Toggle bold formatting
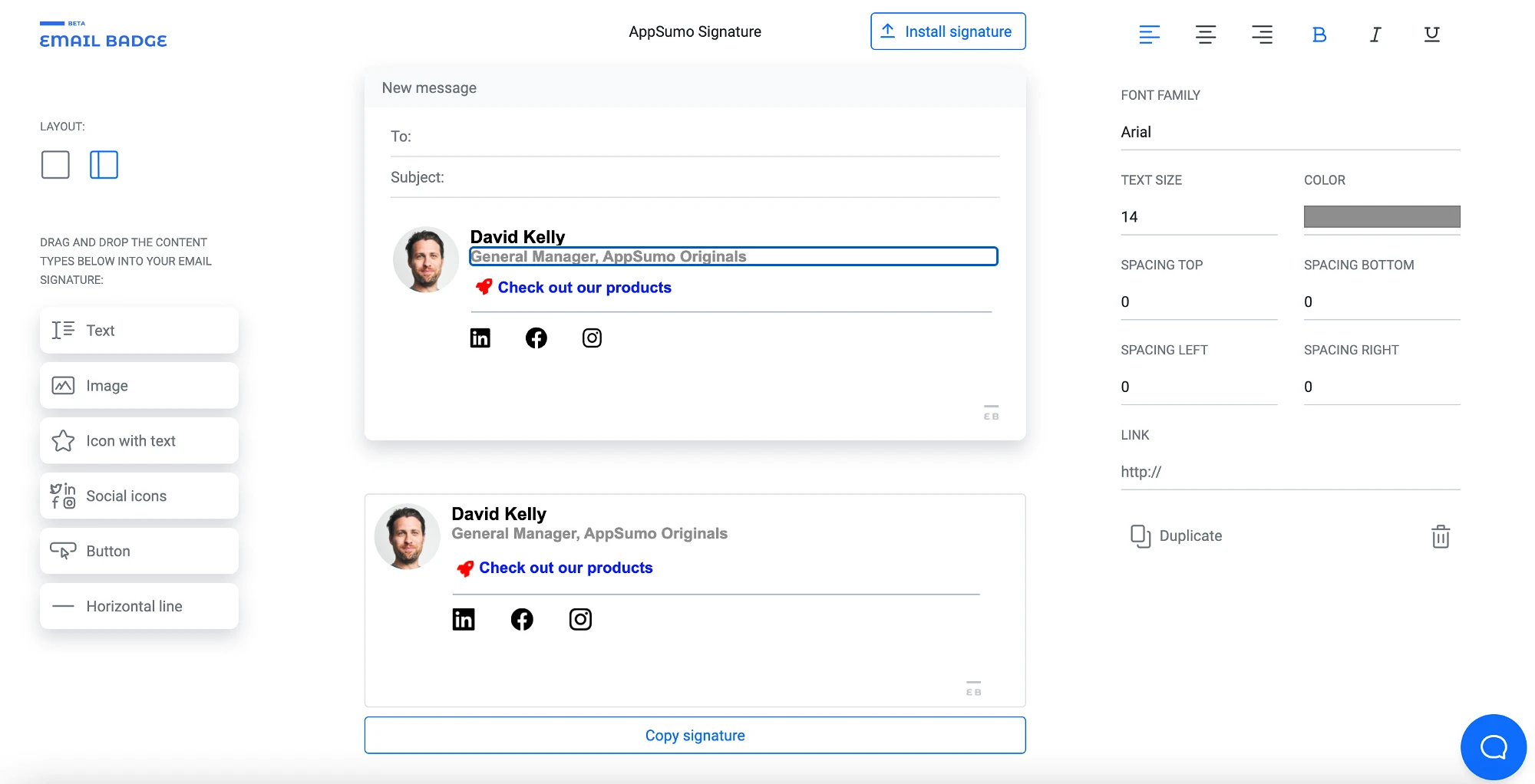Viewport: 1535px width, 784px height. coord(1319,35)
